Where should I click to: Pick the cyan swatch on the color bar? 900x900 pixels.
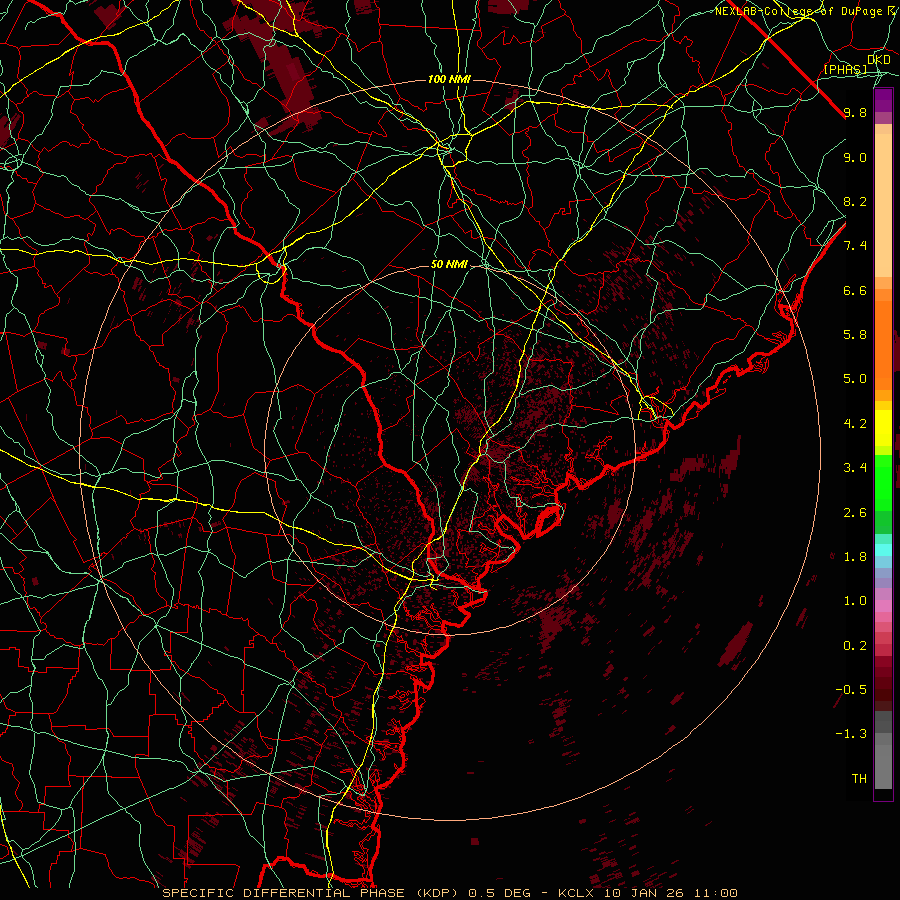[x=883, y=550]
